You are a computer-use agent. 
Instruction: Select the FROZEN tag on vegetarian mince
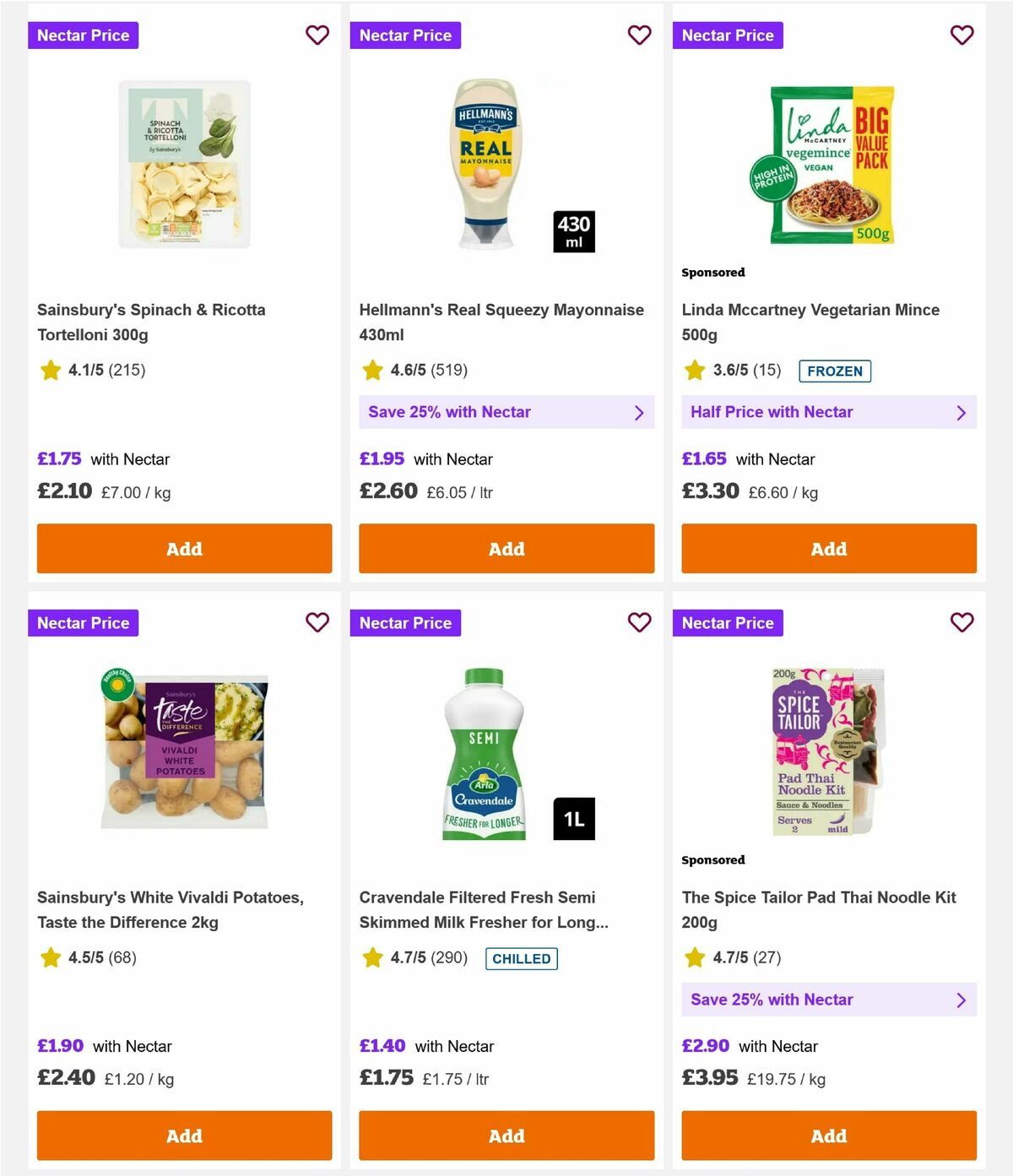click(x=835, y=371)
